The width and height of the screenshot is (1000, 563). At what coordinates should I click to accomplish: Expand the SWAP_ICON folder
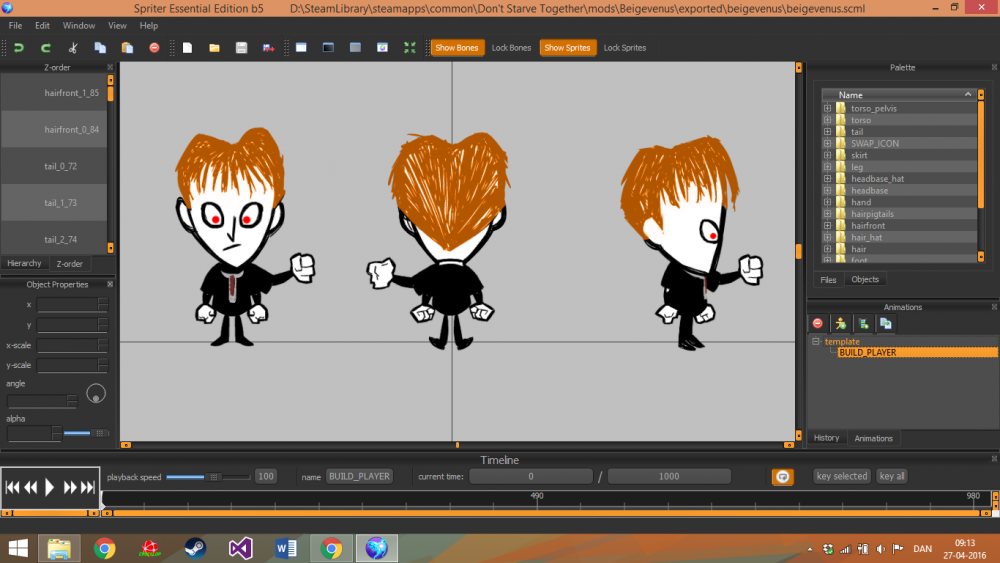point(827,143)
